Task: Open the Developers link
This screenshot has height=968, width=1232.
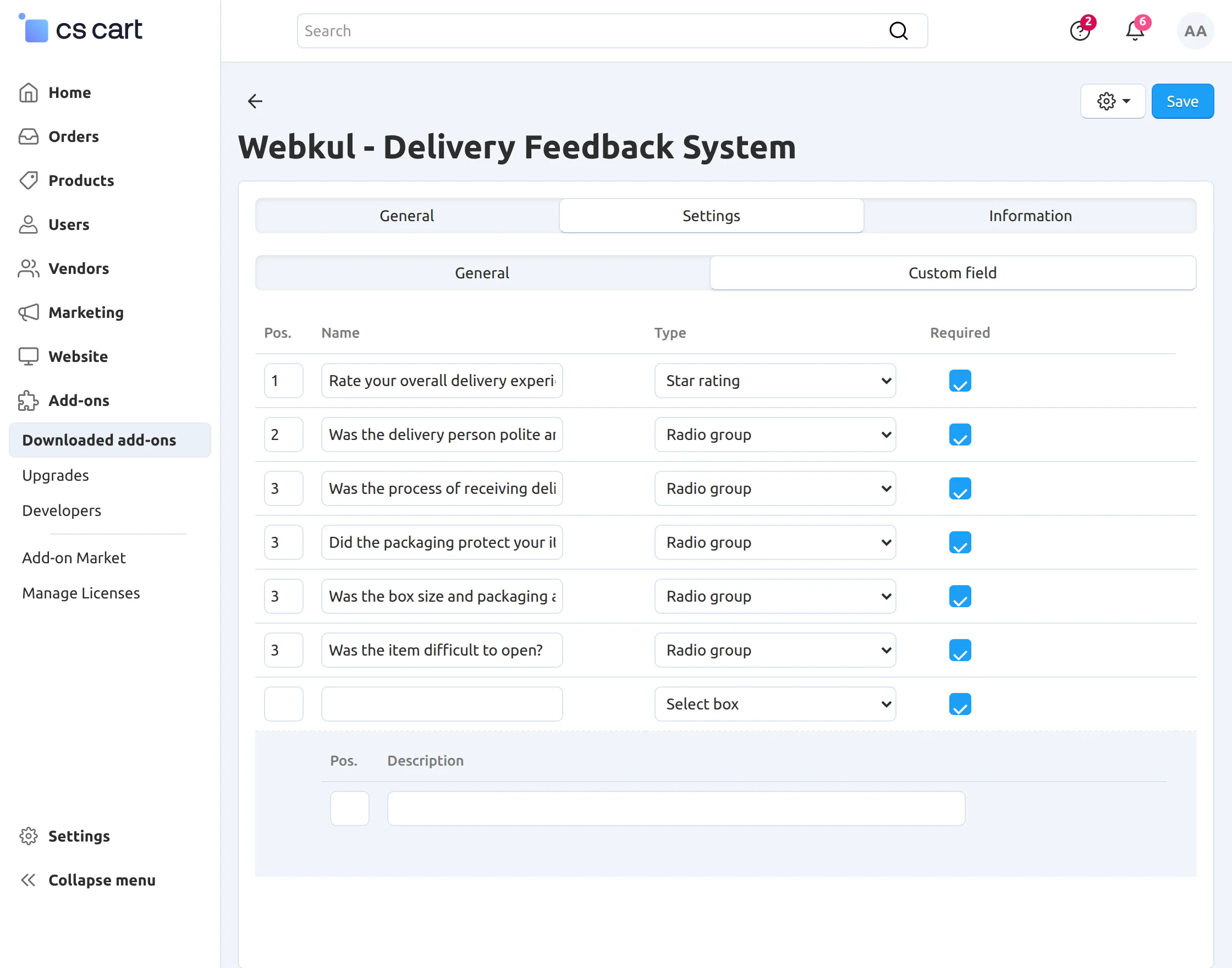Action: point(62,510)
